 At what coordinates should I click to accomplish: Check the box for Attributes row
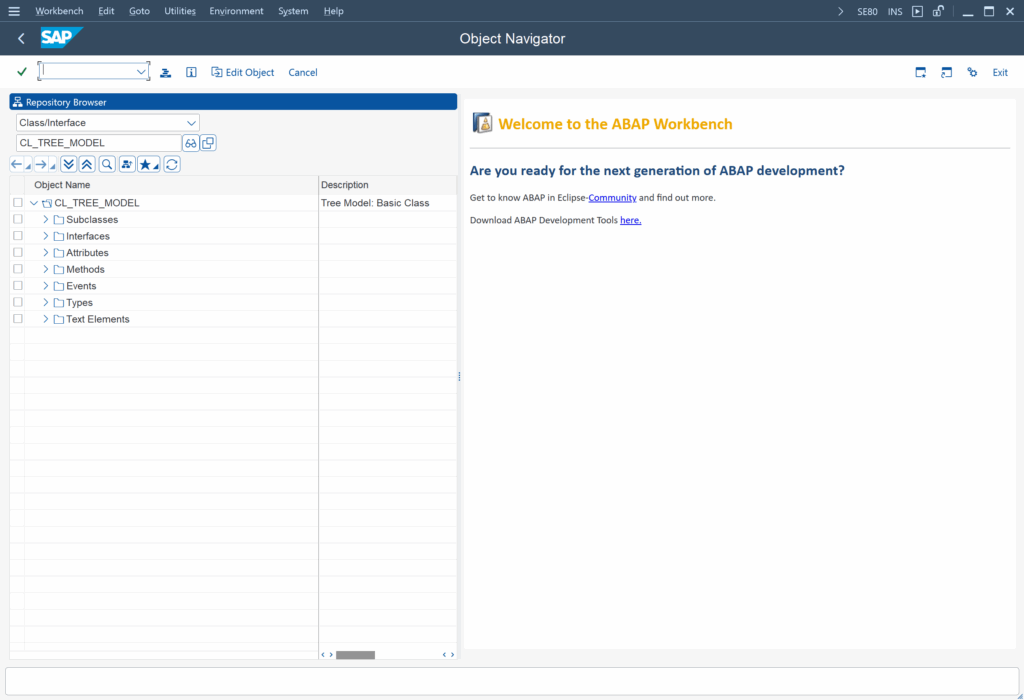coord(18,252)
